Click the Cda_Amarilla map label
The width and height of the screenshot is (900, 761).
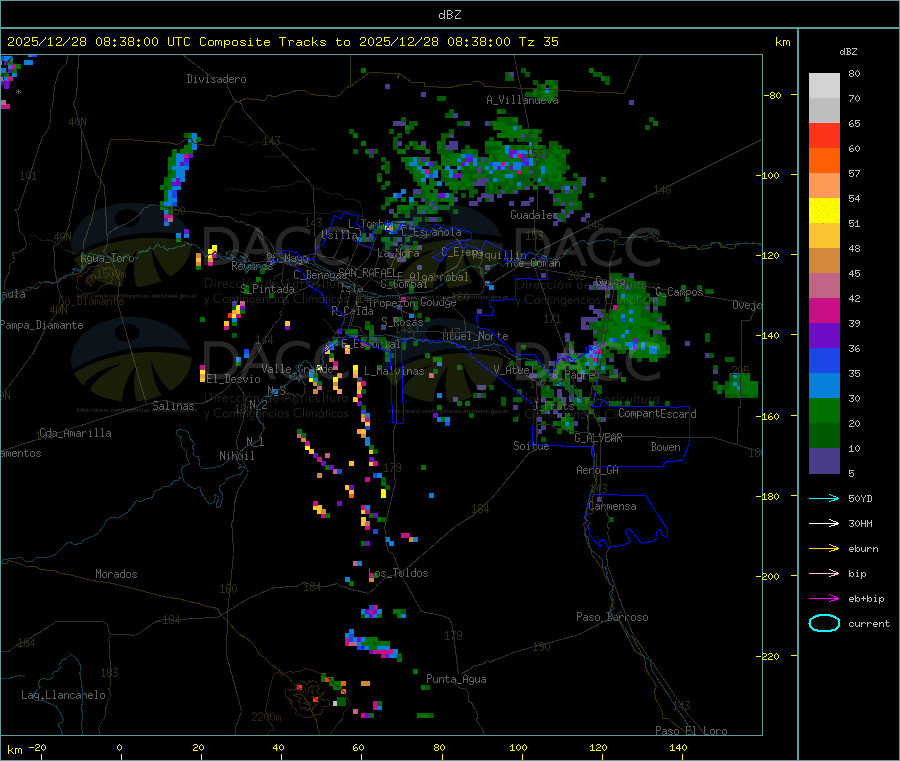[x=75, y=433]
